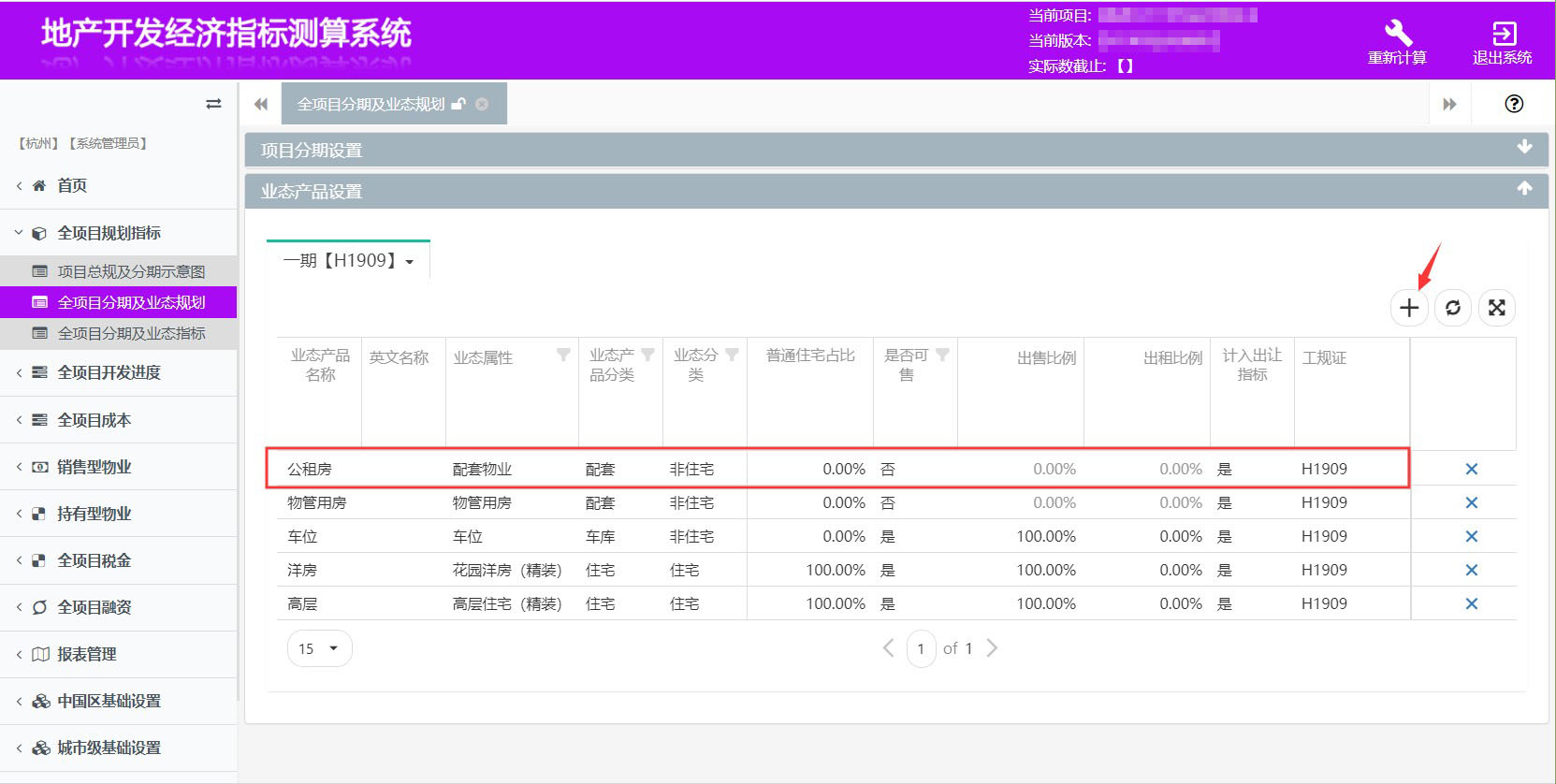
Task: Click the fullscreen expand icon above table
Action: [x=1497, y=308]
